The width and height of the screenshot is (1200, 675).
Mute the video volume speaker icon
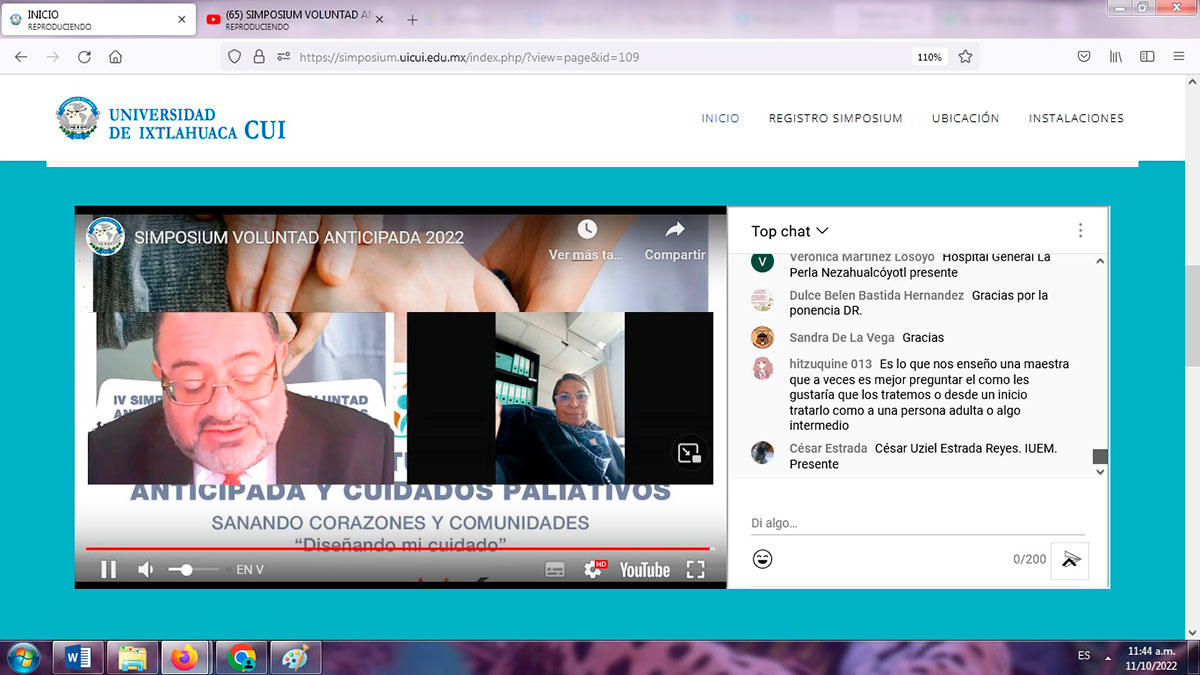(146, 570)
